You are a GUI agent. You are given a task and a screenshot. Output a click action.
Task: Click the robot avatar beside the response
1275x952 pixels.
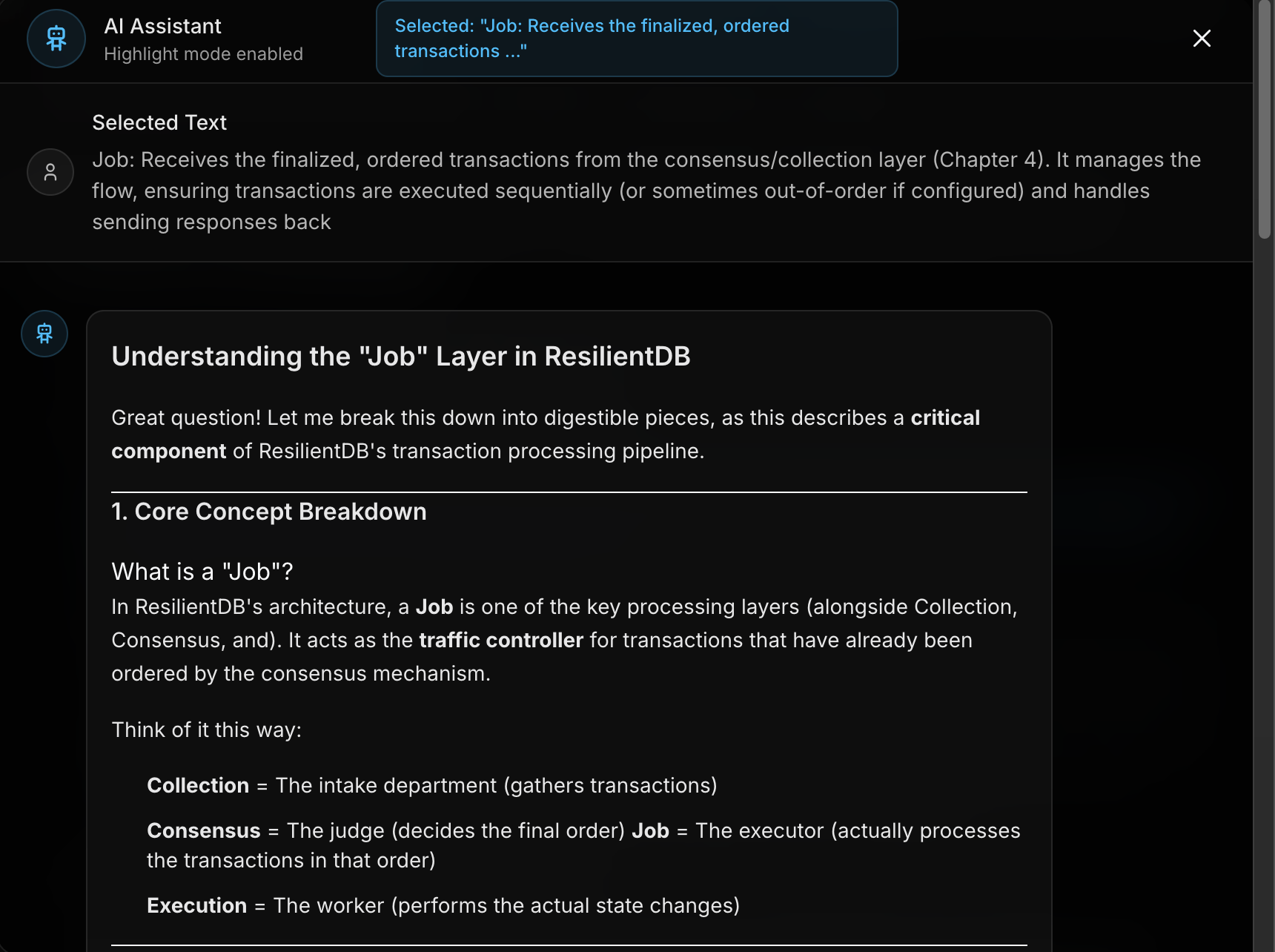pos(44,334)
